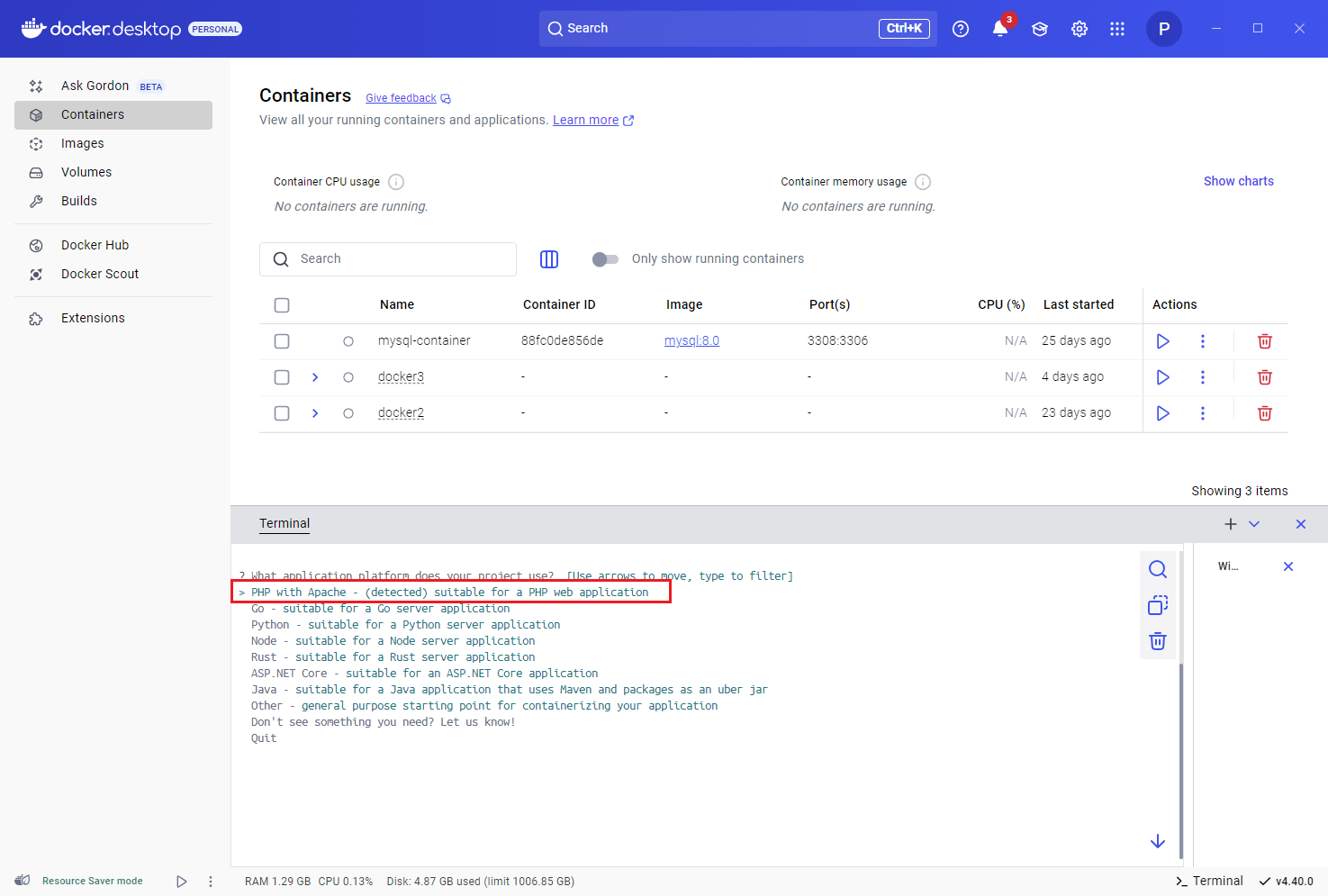Click the Docker Desktop whale logo
Image resolution: width=1328 pixels, height=896 pixels.
(x=33, y=29)
